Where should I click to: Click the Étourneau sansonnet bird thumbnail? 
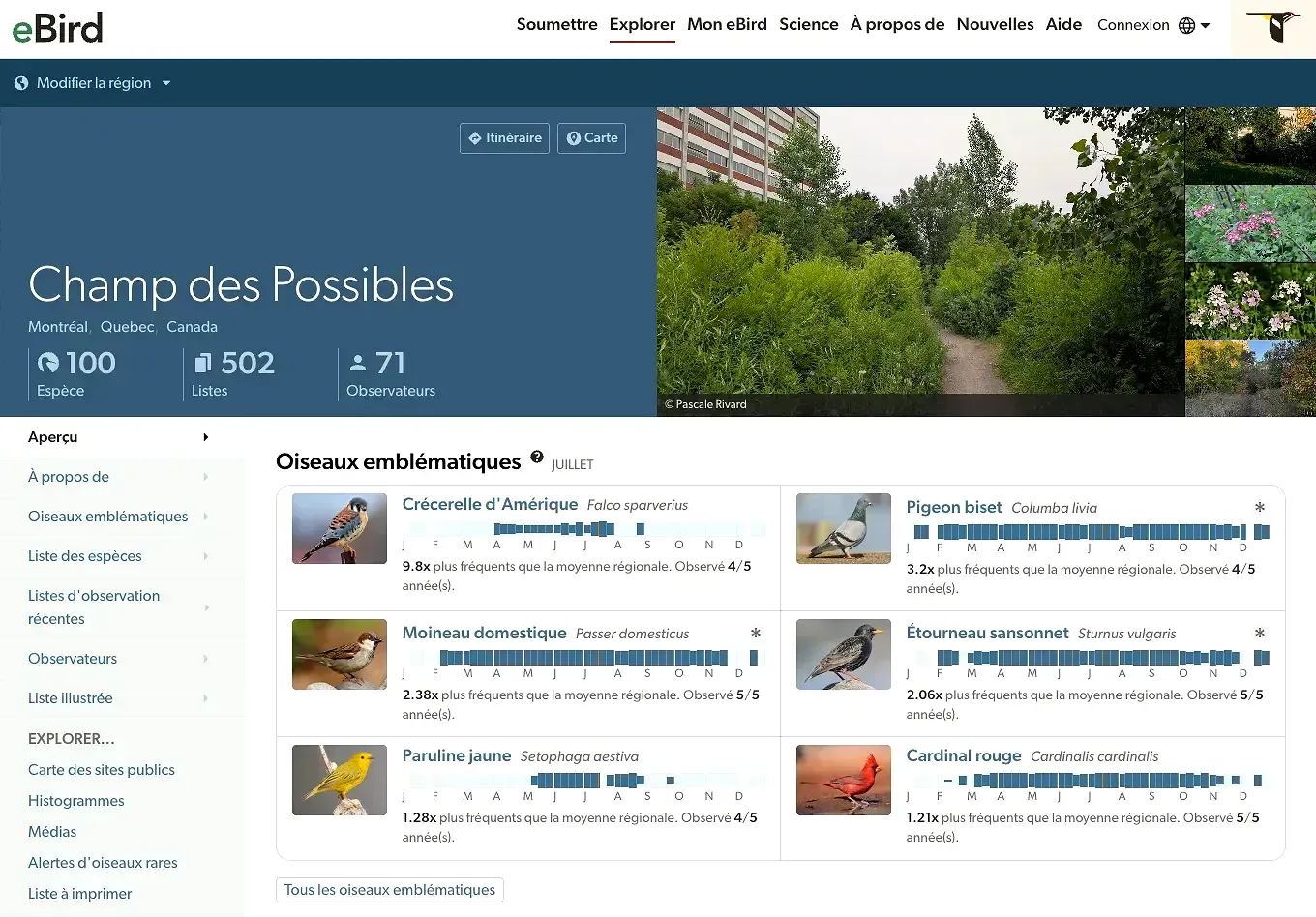click(x=844, y=655)
